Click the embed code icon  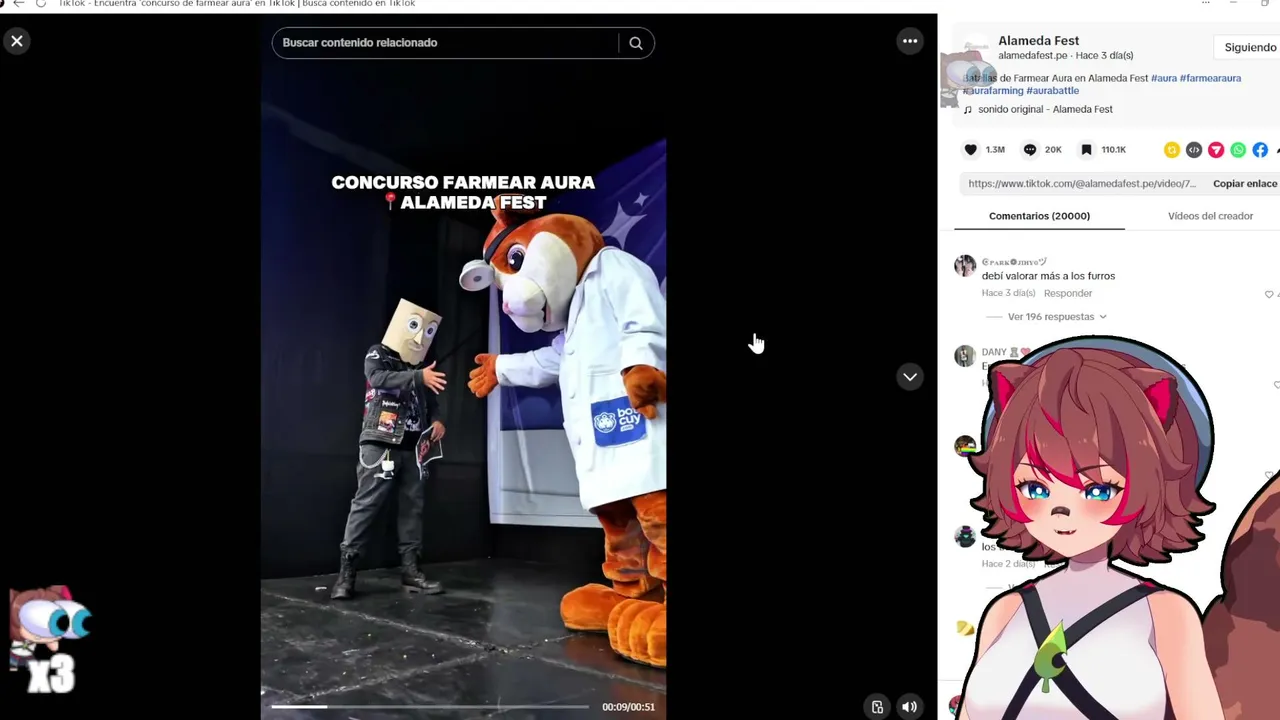coord(1194,150)
